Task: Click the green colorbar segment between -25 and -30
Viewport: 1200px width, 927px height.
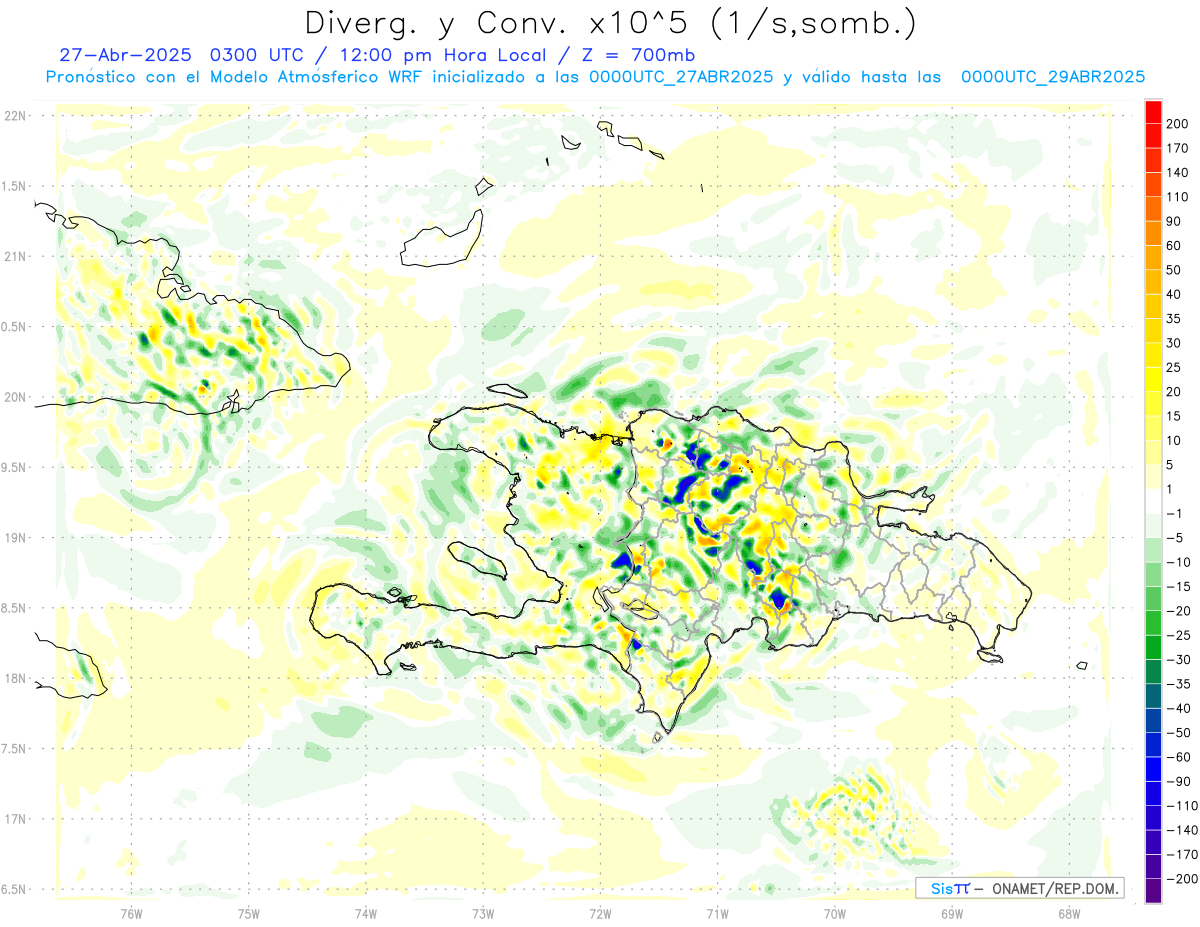Action: coord(1153,647)
